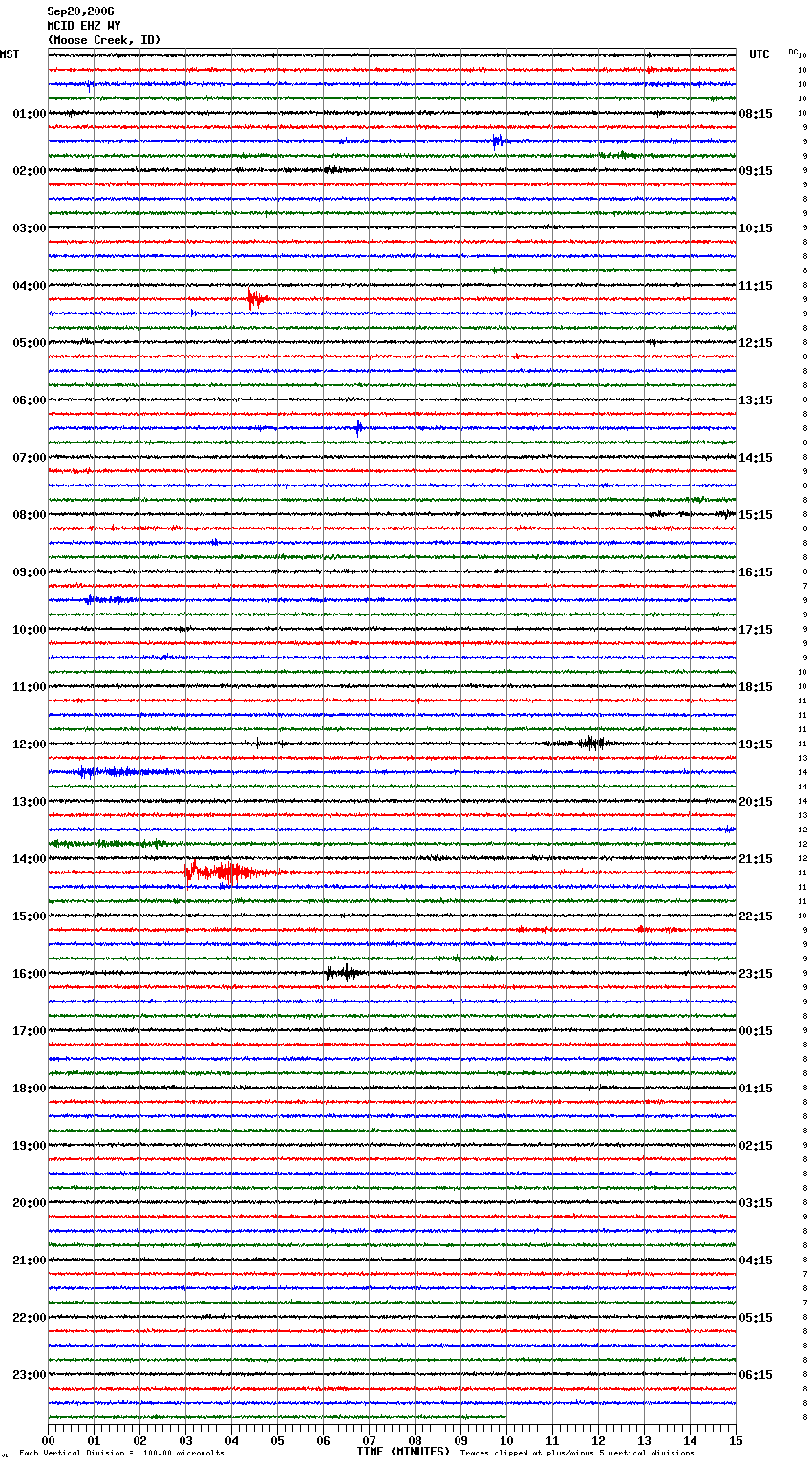Click the 19:15 UTC time label
Image resolution: width=812 pixels, height=1466 pixels.
click(755, 744)
